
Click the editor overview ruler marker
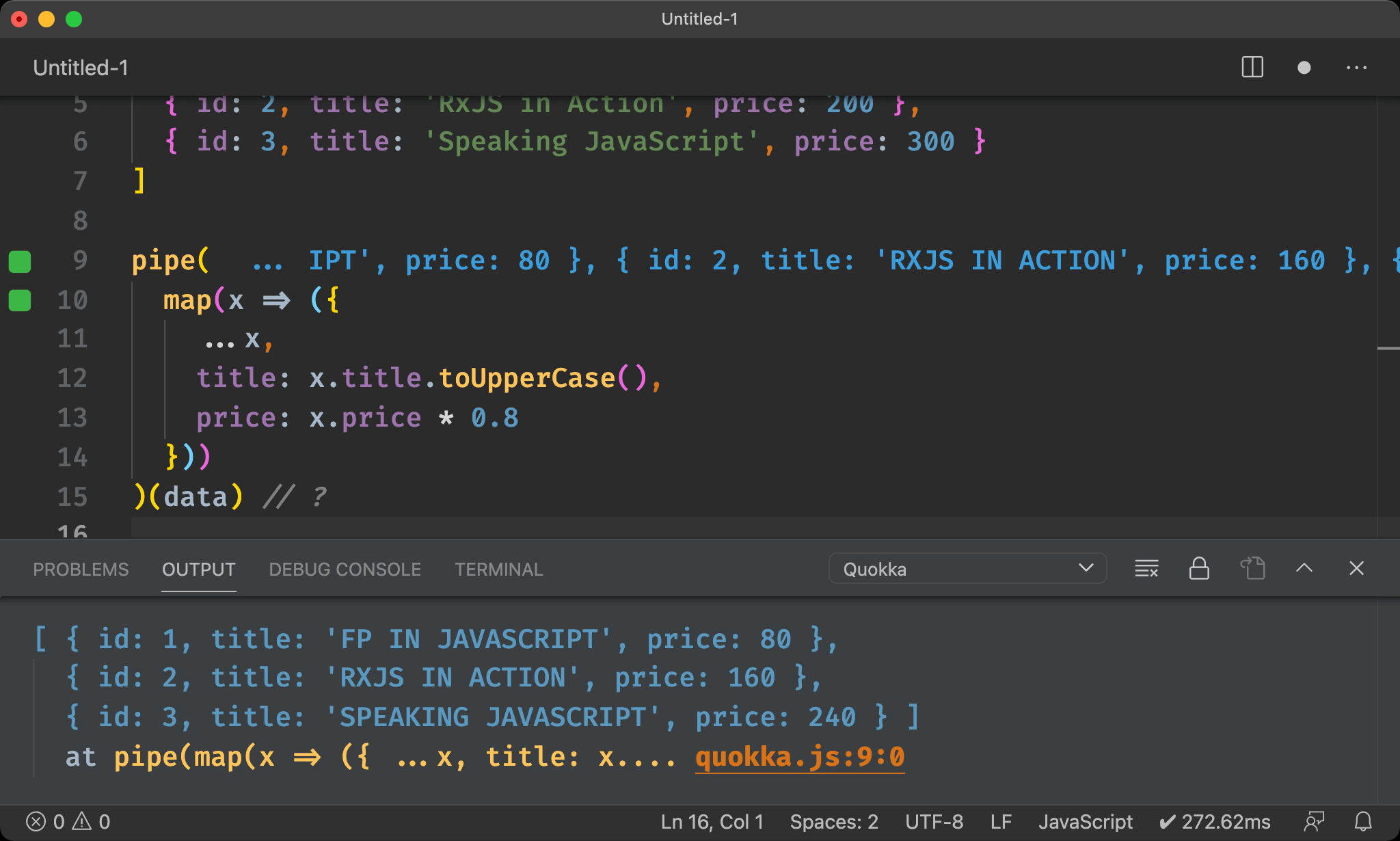[x=1388, y=349]
